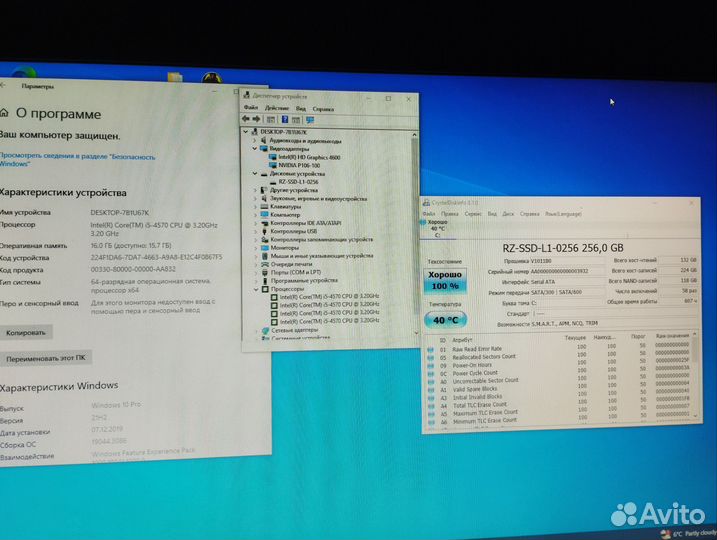
Task: Click the blue Help icon in Device Manager toolbar
Action: coord(284,119)
